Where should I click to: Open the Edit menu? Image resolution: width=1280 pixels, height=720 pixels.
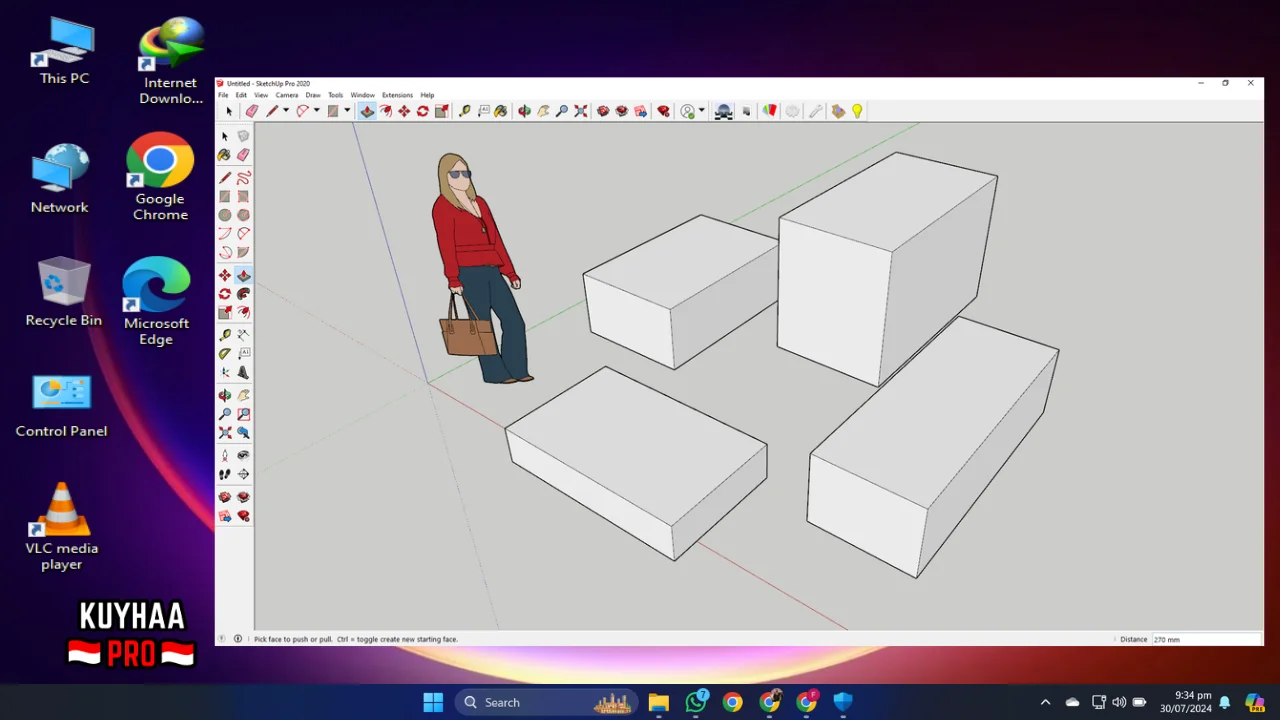pos(241,95)
